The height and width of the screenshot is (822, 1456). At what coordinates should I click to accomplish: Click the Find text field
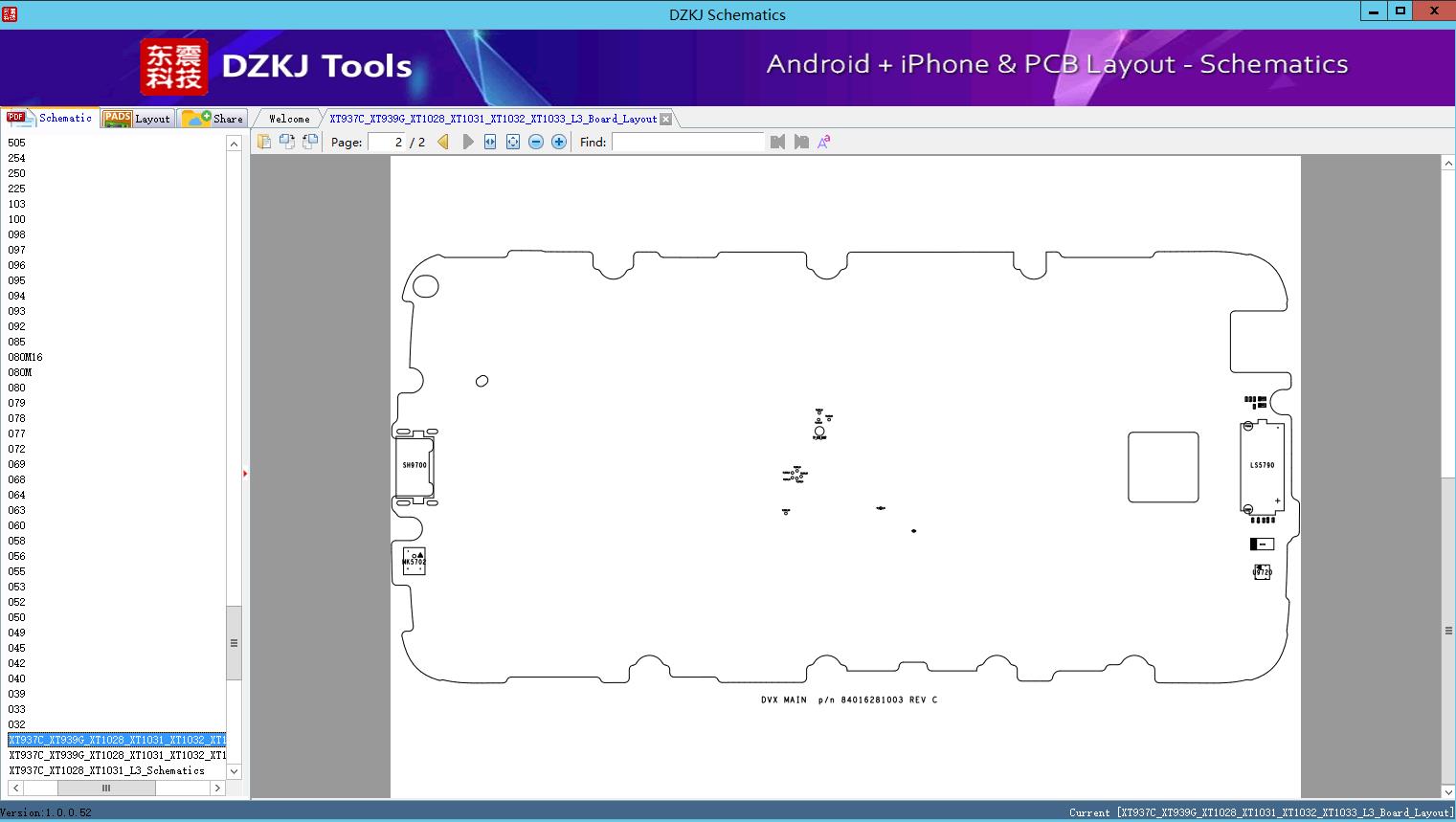[688, 142]
